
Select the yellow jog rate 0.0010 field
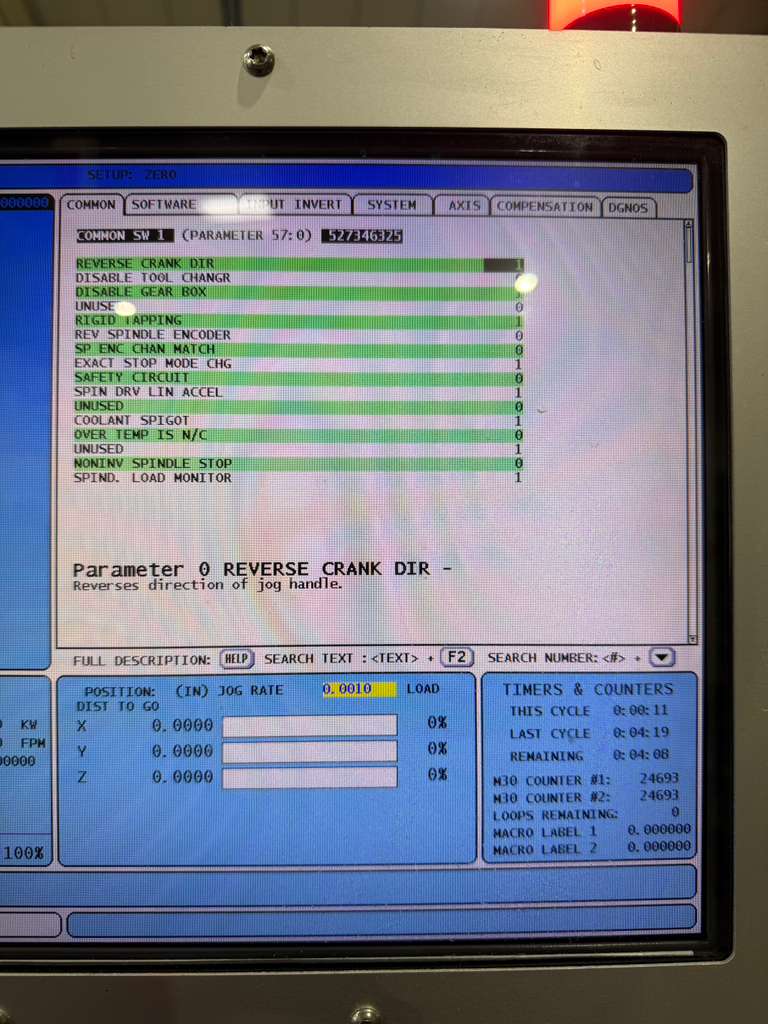coord(358,690)
